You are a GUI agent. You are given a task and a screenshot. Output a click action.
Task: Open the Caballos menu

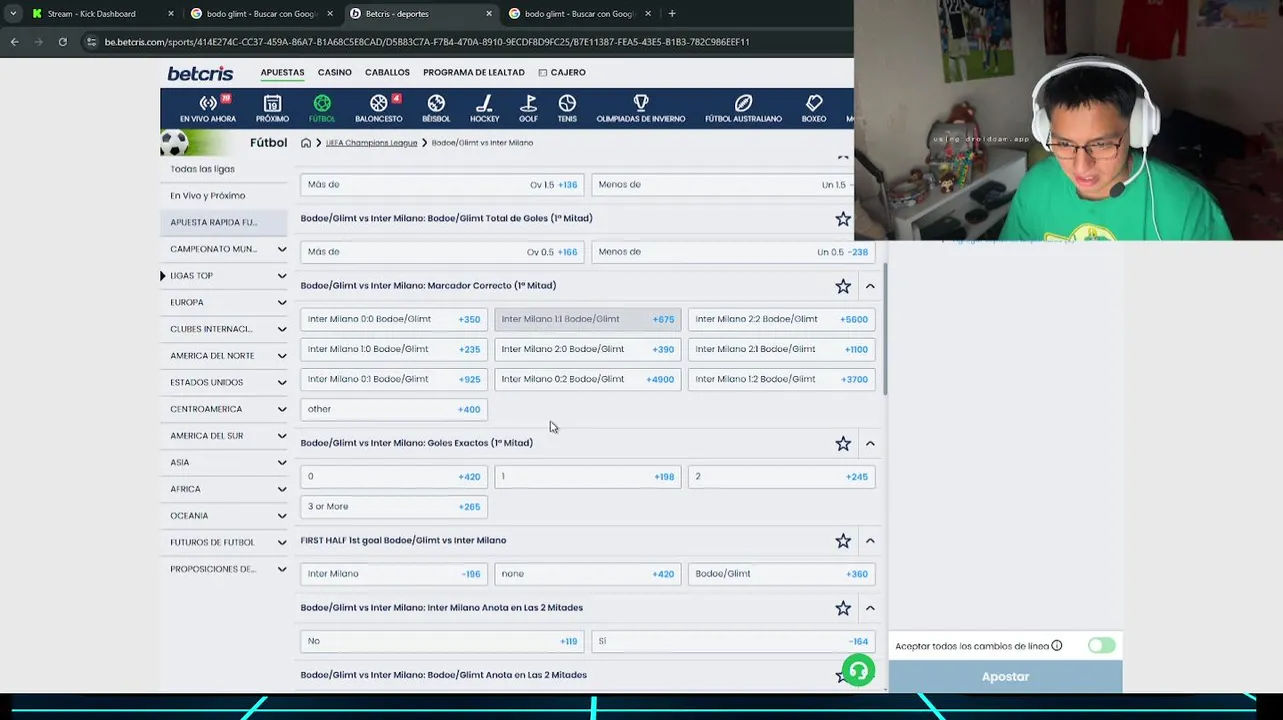387,72
